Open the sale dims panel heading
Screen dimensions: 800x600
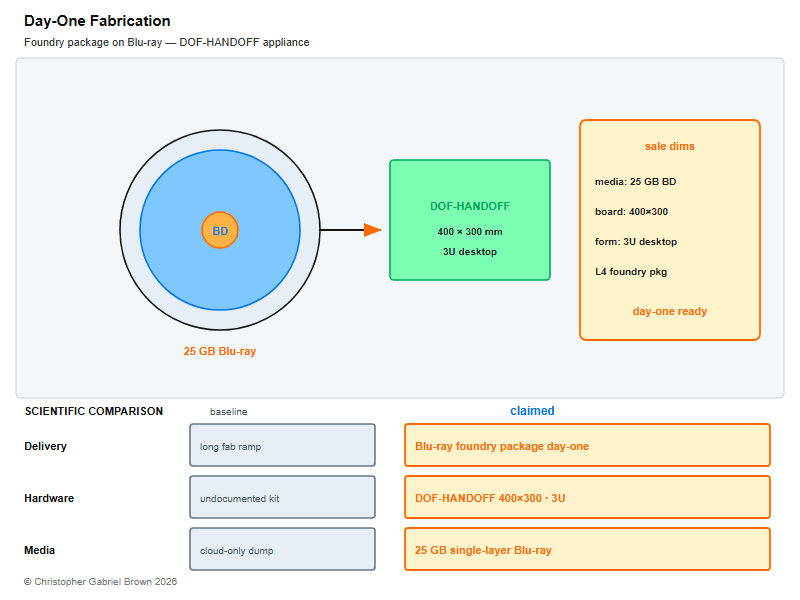point(669,146)
